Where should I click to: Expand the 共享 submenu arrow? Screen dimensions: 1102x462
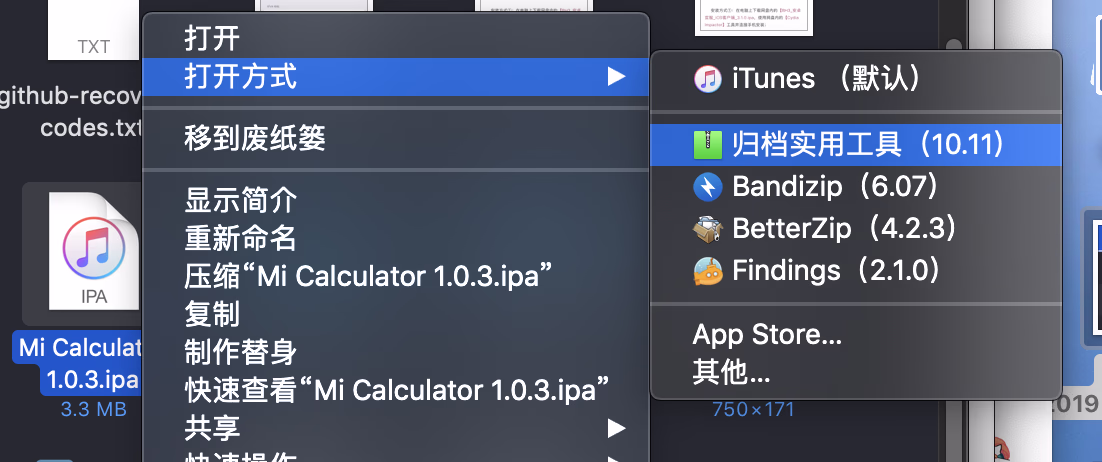click(616, 429)
